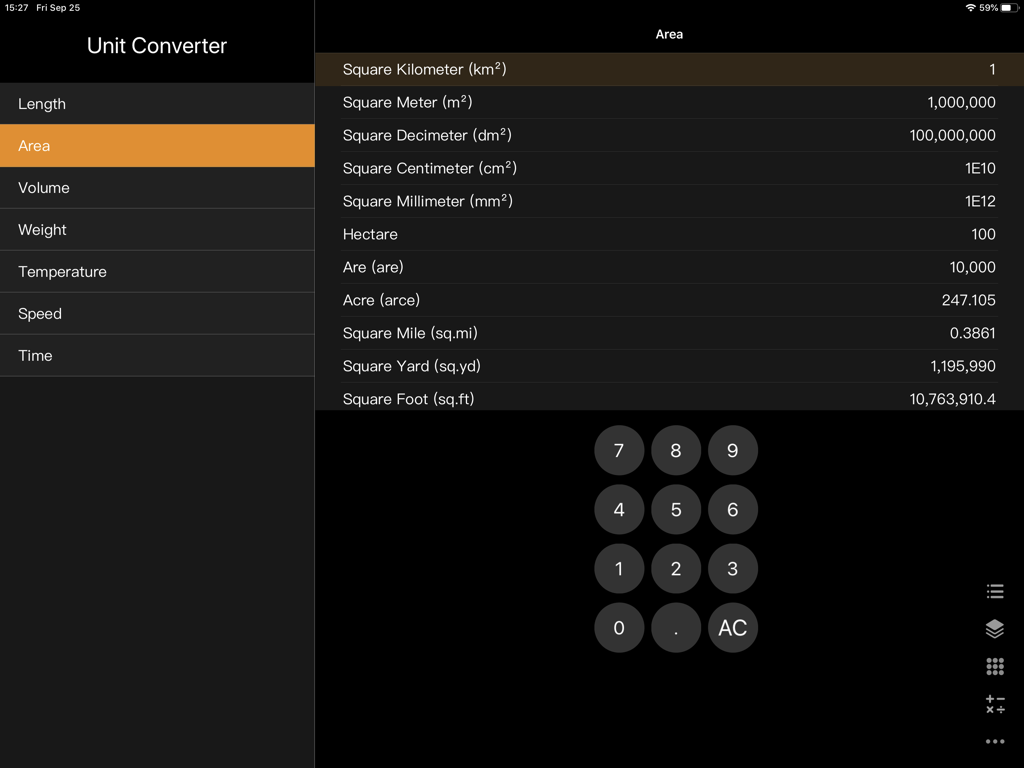The width and height of the screenshot is (1024, 768).
Task: Tap the ellipsis more options icon
Action: click(995, 741)
